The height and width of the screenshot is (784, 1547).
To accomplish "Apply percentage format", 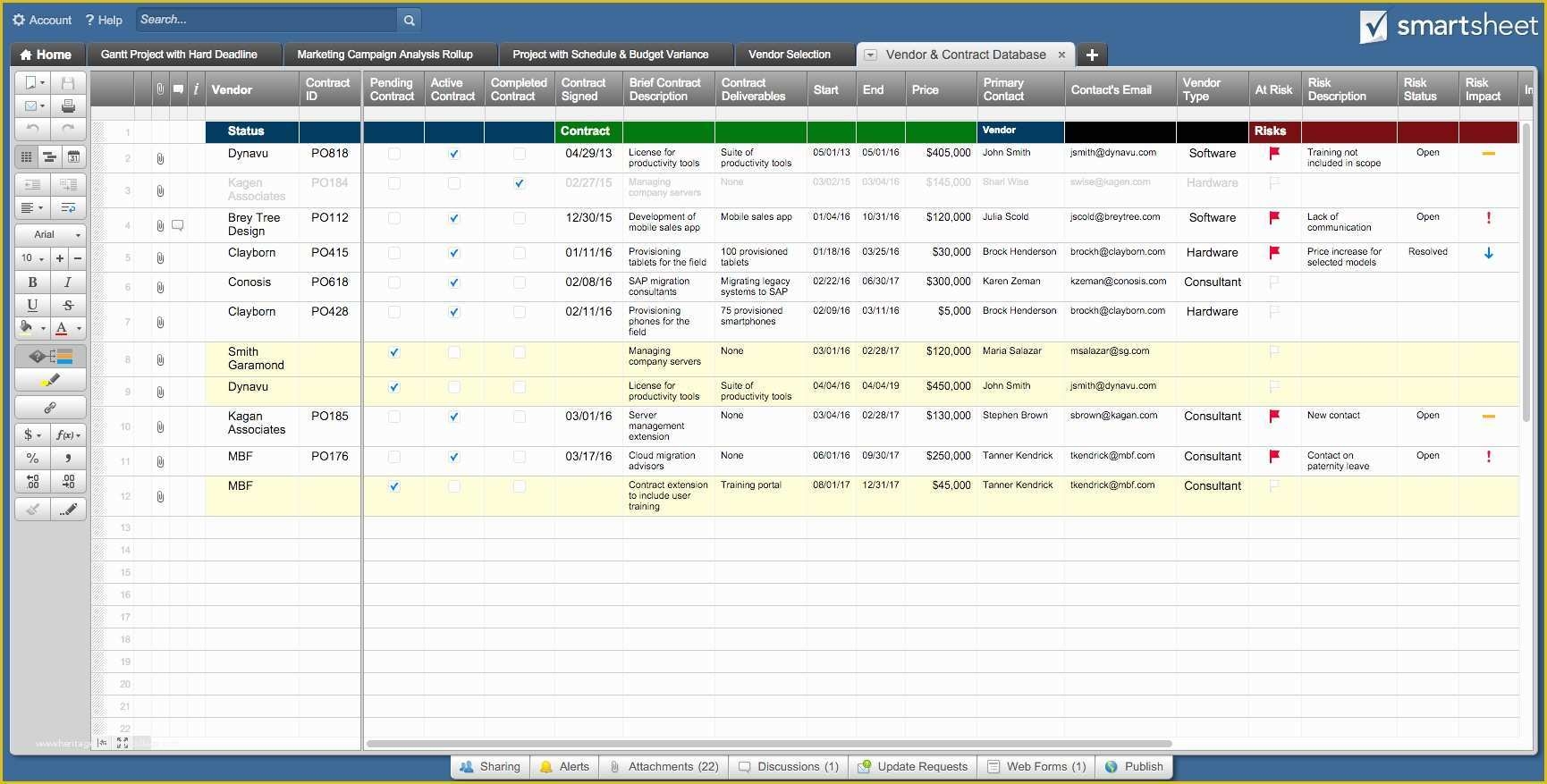I will (x=32, y=458).
